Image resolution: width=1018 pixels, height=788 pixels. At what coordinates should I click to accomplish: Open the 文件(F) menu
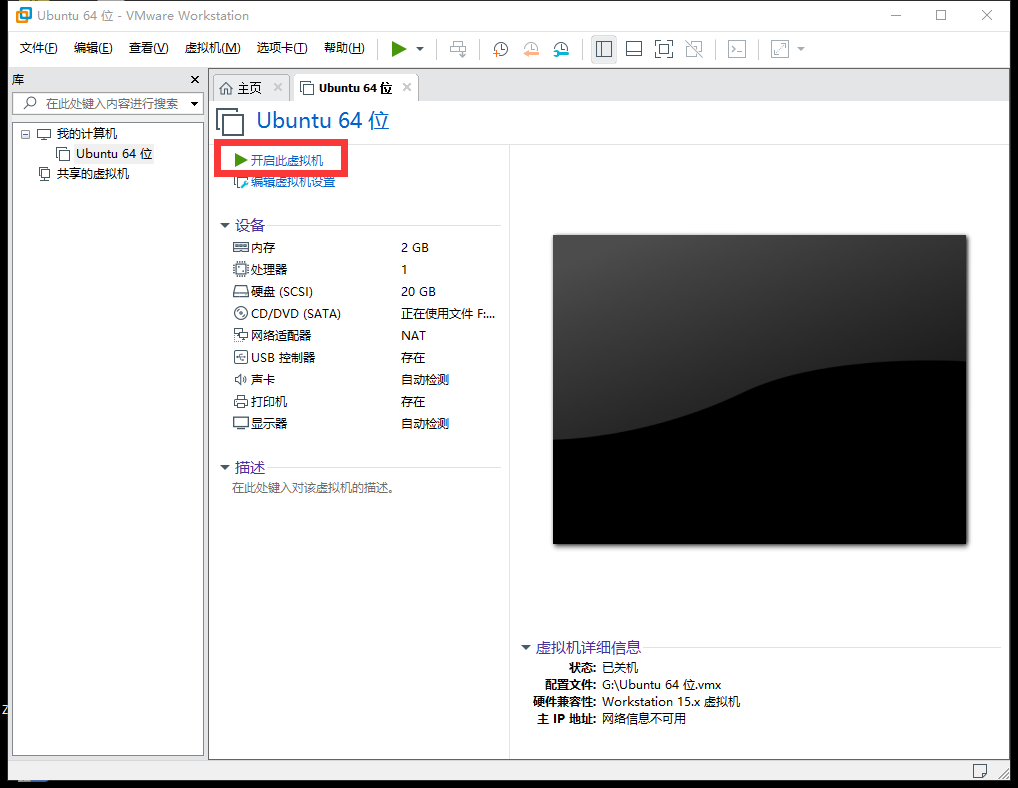pyautogui.click(x=38, y=48)
